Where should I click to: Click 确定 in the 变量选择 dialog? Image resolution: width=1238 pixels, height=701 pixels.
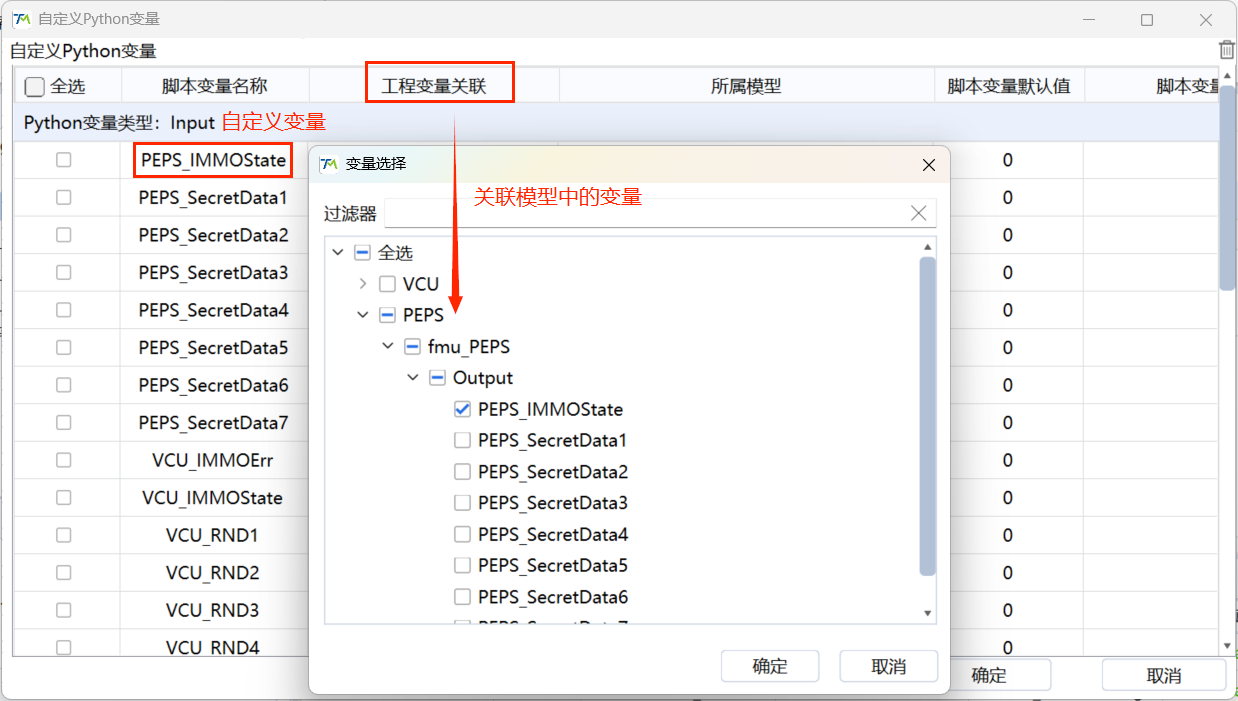(x=770, y=666)
